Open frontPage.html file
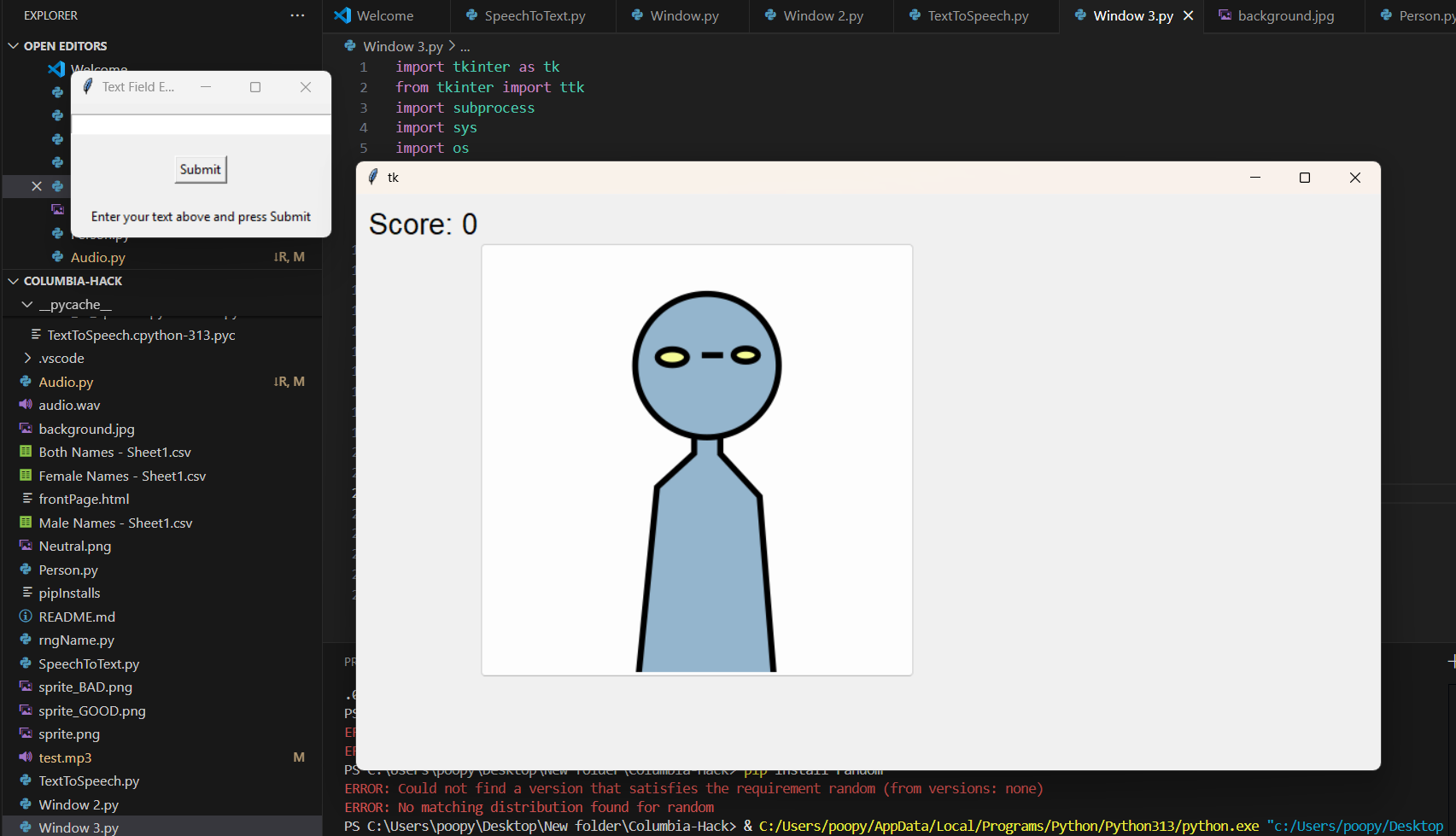 84,499
